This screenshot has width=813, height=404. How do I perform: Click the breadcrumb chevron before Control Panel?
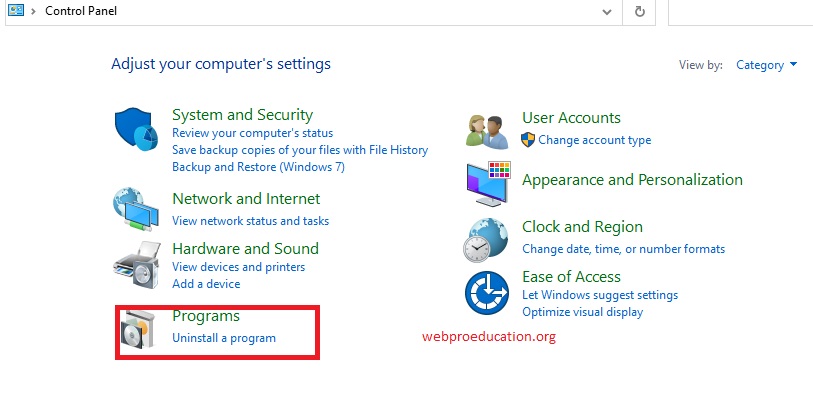(x=34, y=12)
